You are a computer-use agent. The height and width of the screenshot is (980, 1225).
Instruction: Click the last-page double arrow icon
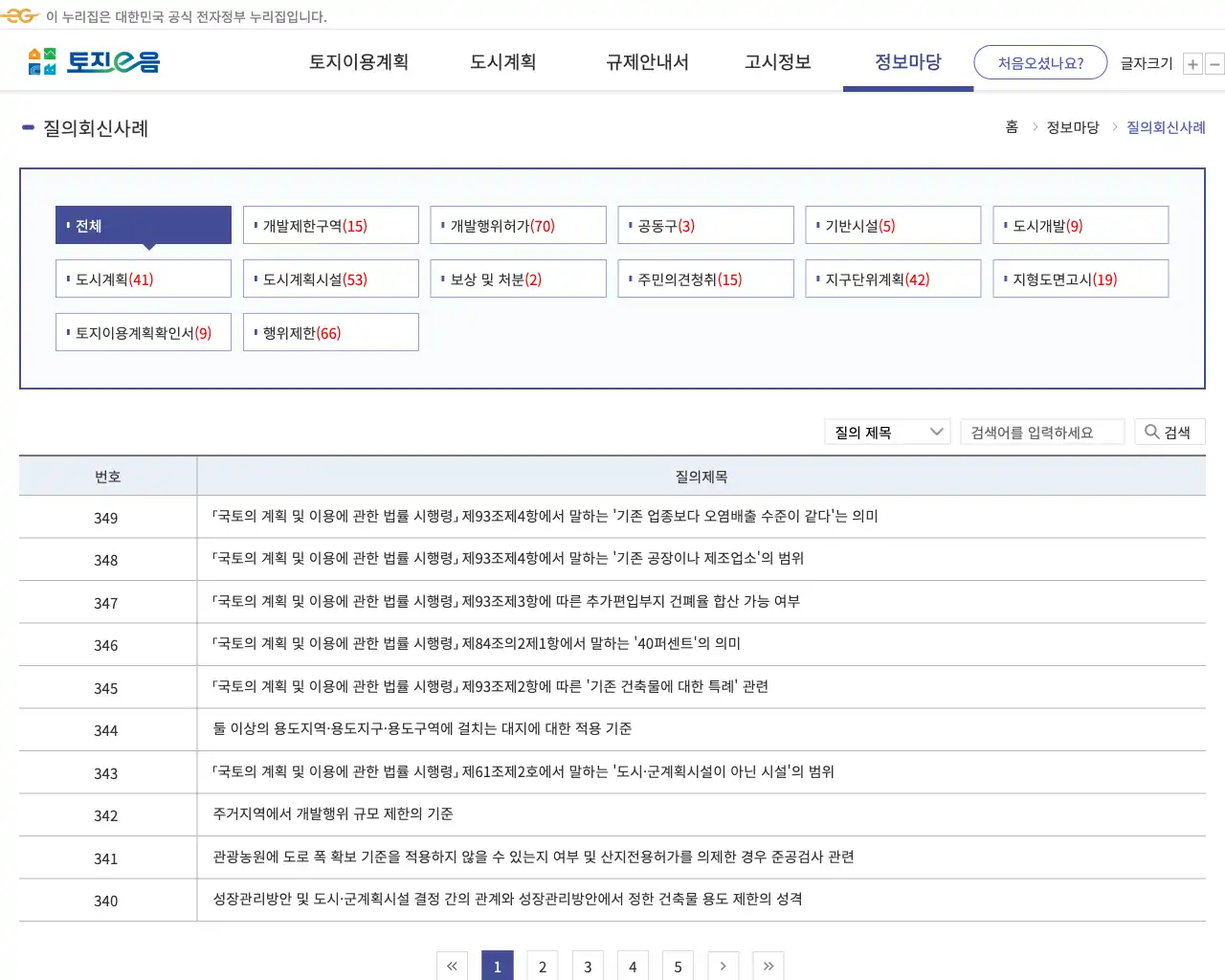pyautogui.click(x=768, y=966)
